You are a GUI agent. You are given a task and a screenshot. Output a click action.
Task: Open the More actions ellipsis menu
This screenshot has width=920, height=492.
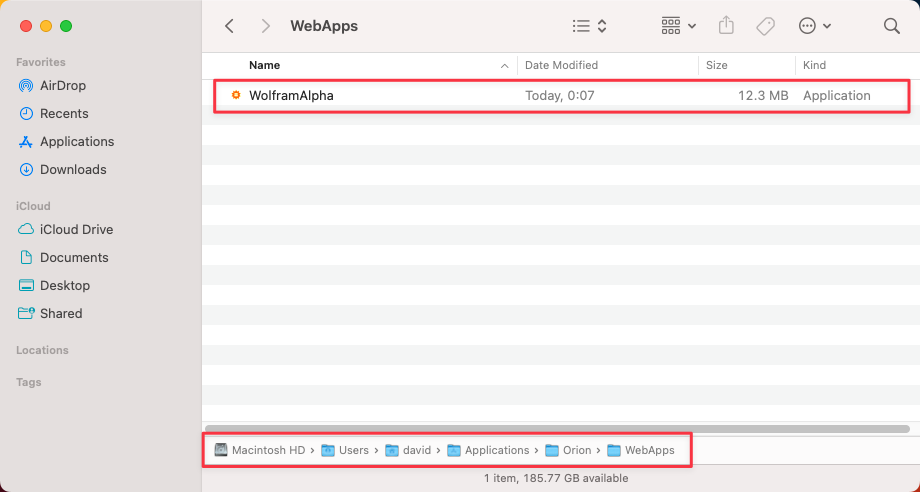tap(814, 26)
